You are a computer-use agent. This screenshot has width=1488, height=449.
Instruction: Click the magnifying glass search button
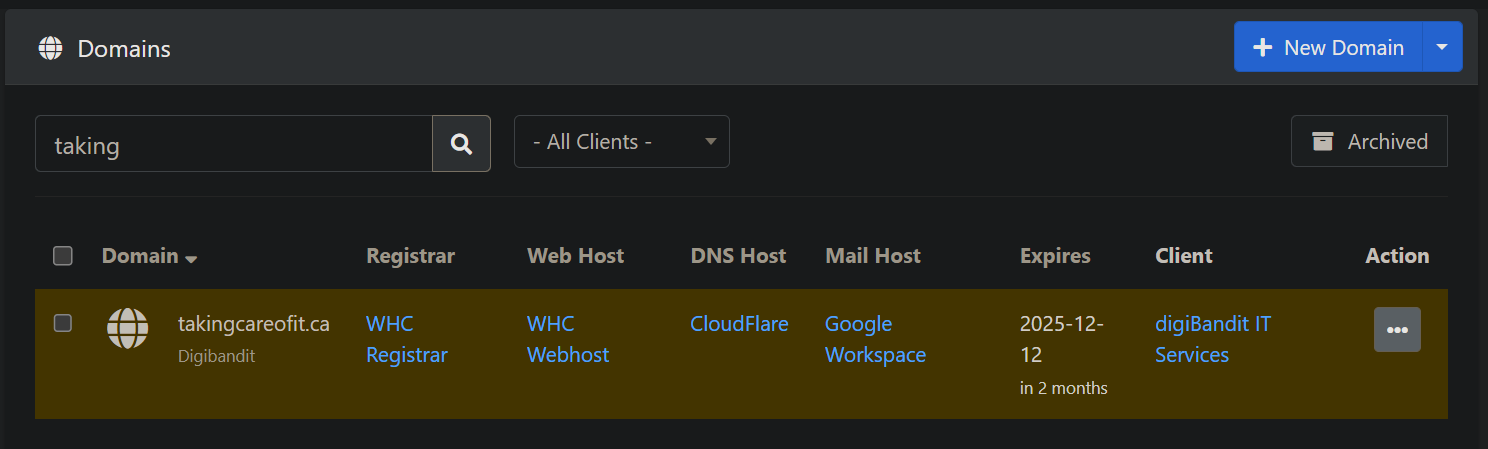click(x=461, y=143)
